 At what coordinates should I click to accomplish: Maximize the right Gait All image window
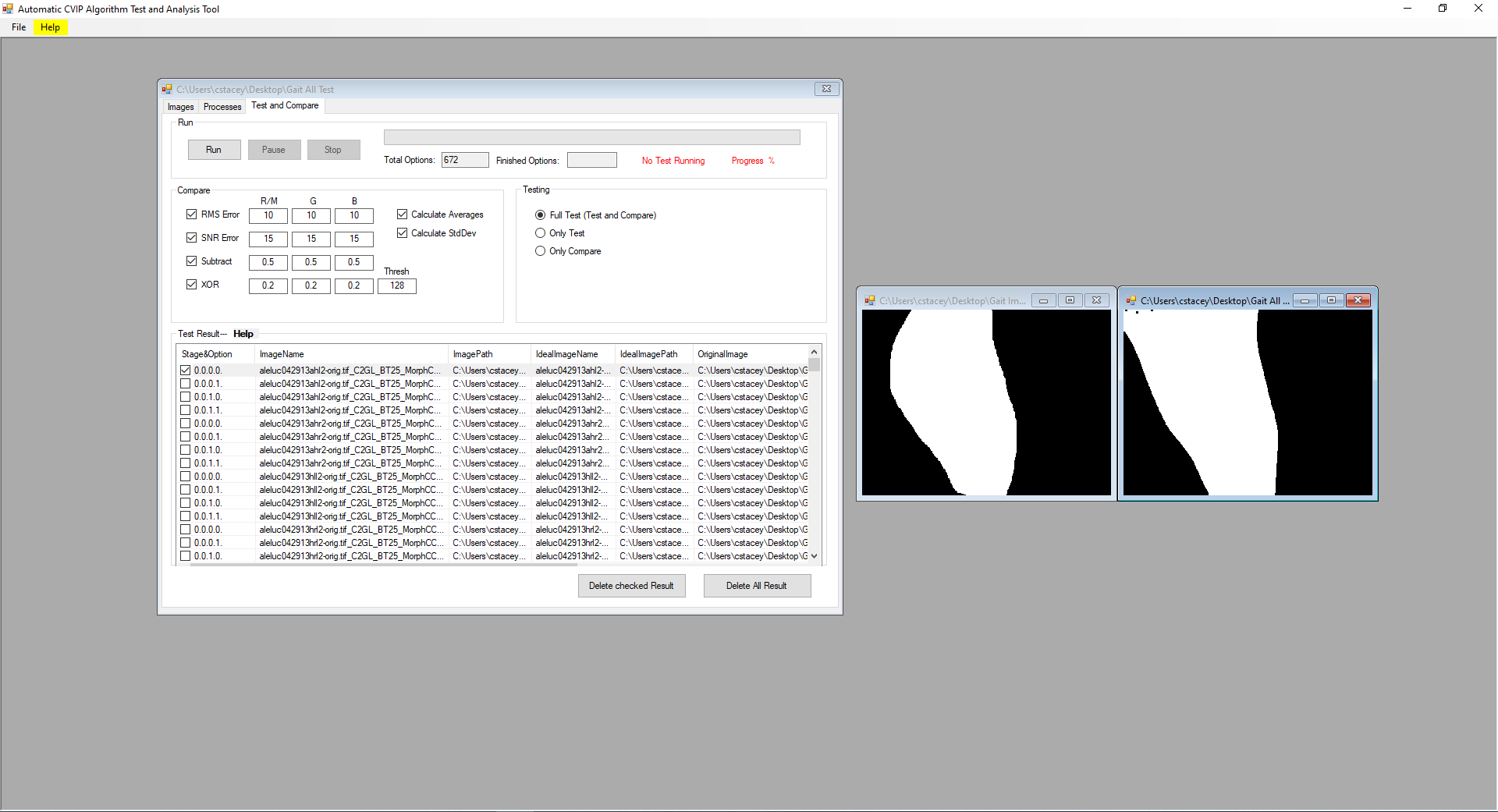pyautogui.click(x=1331, y=300)
